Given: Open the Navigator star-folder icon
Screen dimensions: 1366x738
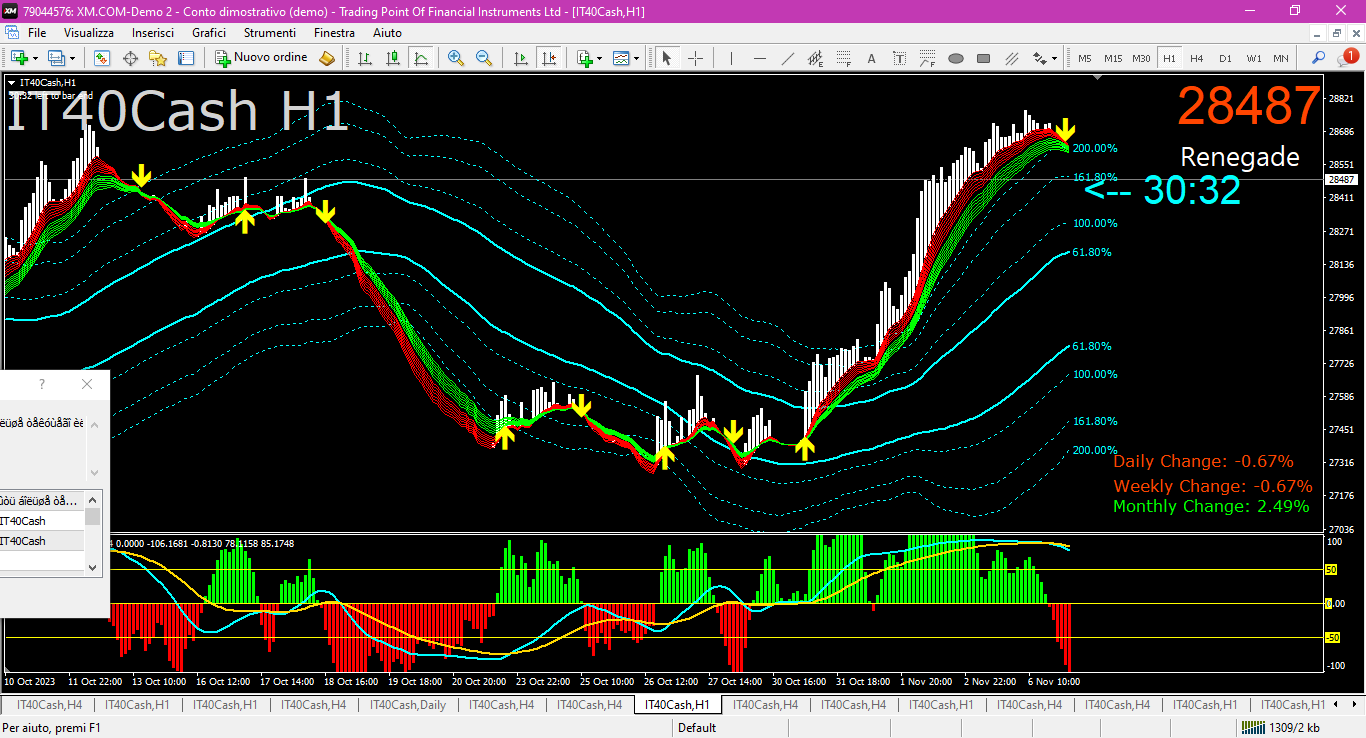Looking at the screenshot, I should 157,58.
